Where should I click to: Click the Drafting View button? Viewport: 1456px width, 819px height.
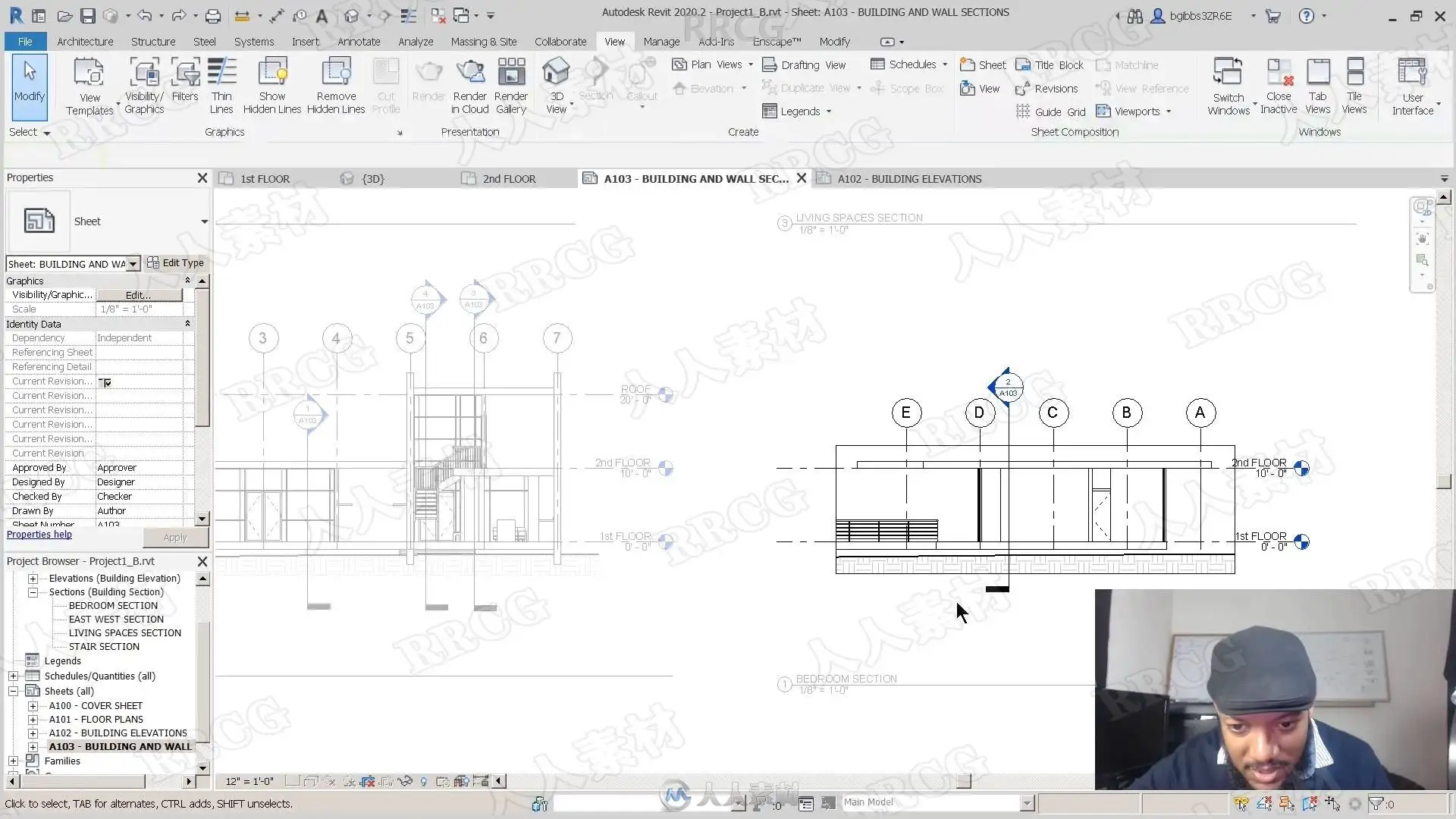click(x=804, y=65)
